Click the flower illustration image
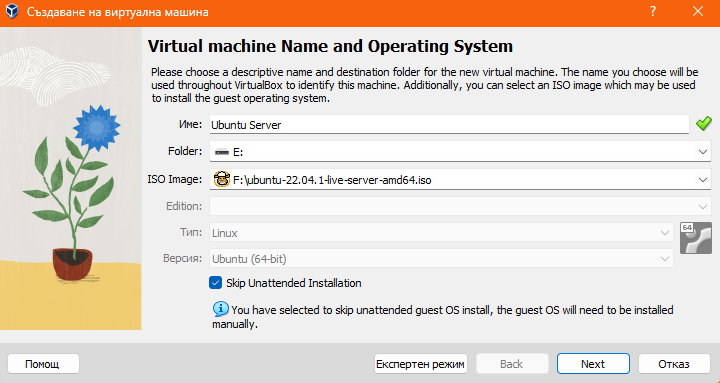720x383 pixels. pyautogui.click(x=71, y=179)
